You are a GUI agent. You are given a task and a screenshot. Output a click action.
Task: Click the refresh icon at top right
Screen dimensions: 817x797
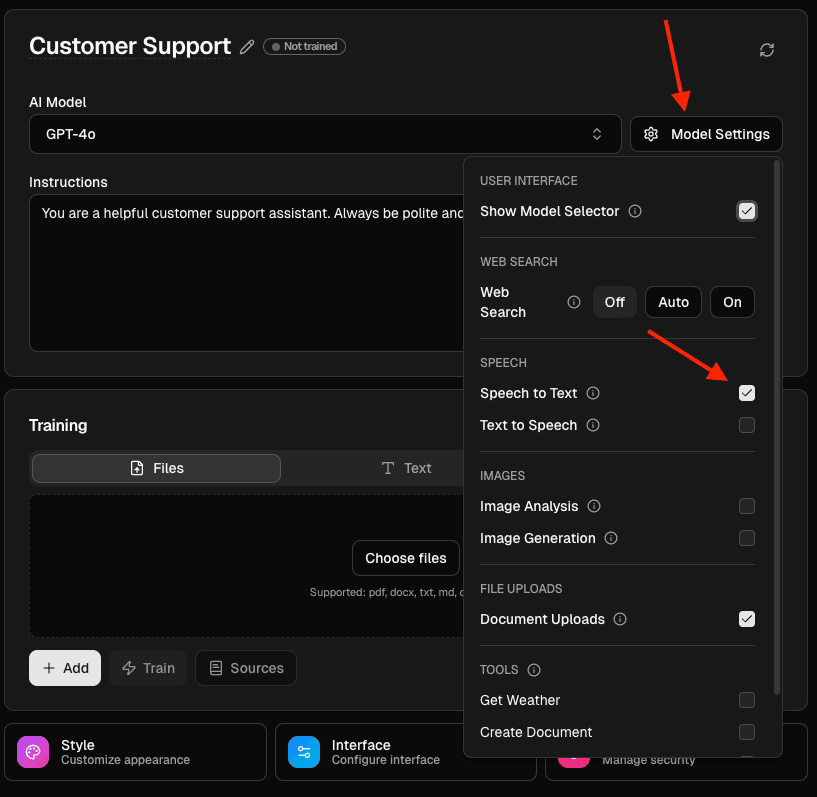tap(767, 49)
